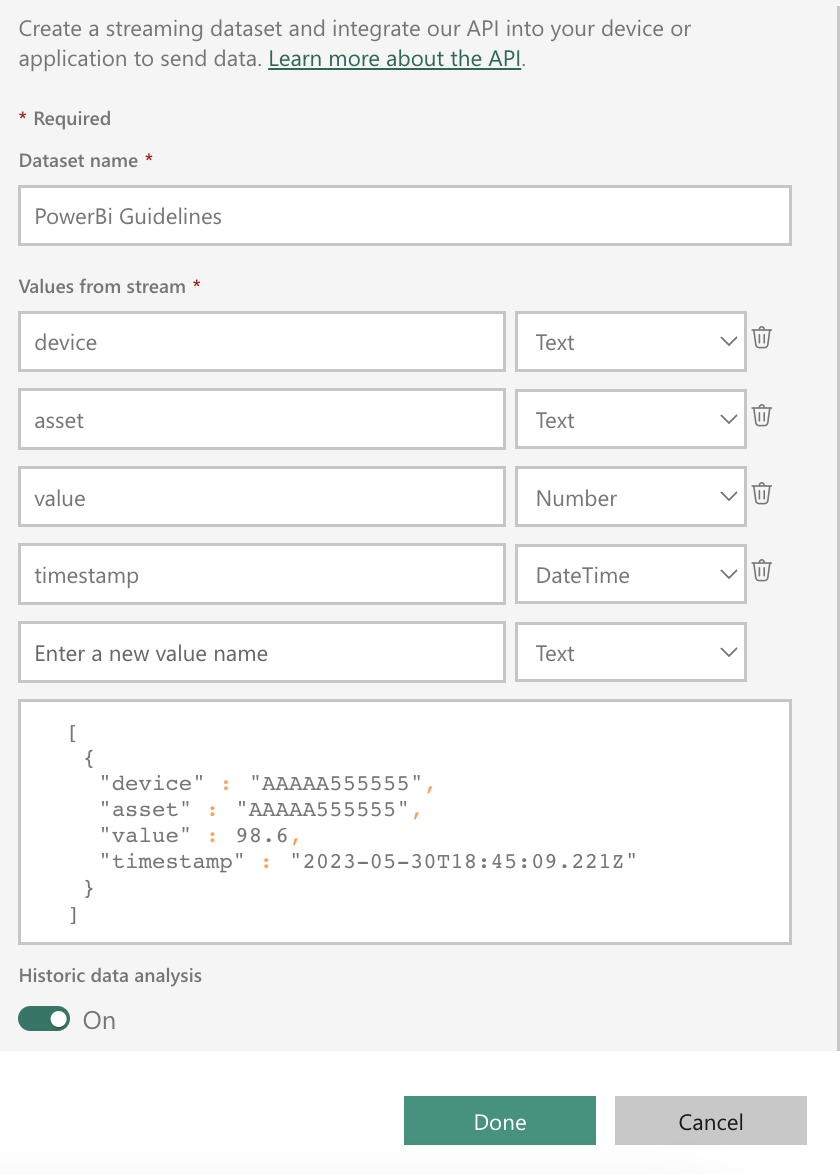Click inside the JSON sample preview box
Viewport: 840px width, 1174px height.
coord(405,821)
